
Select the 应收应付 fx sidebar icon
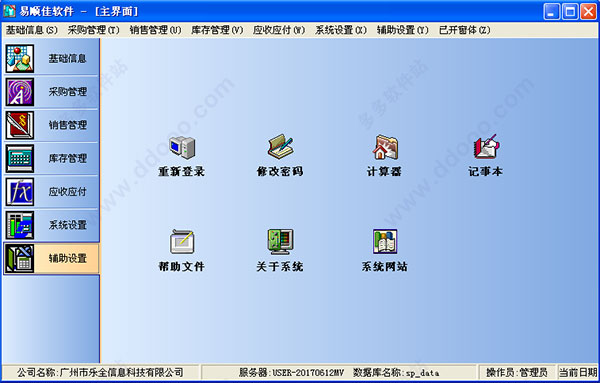(x=20, y=192)
